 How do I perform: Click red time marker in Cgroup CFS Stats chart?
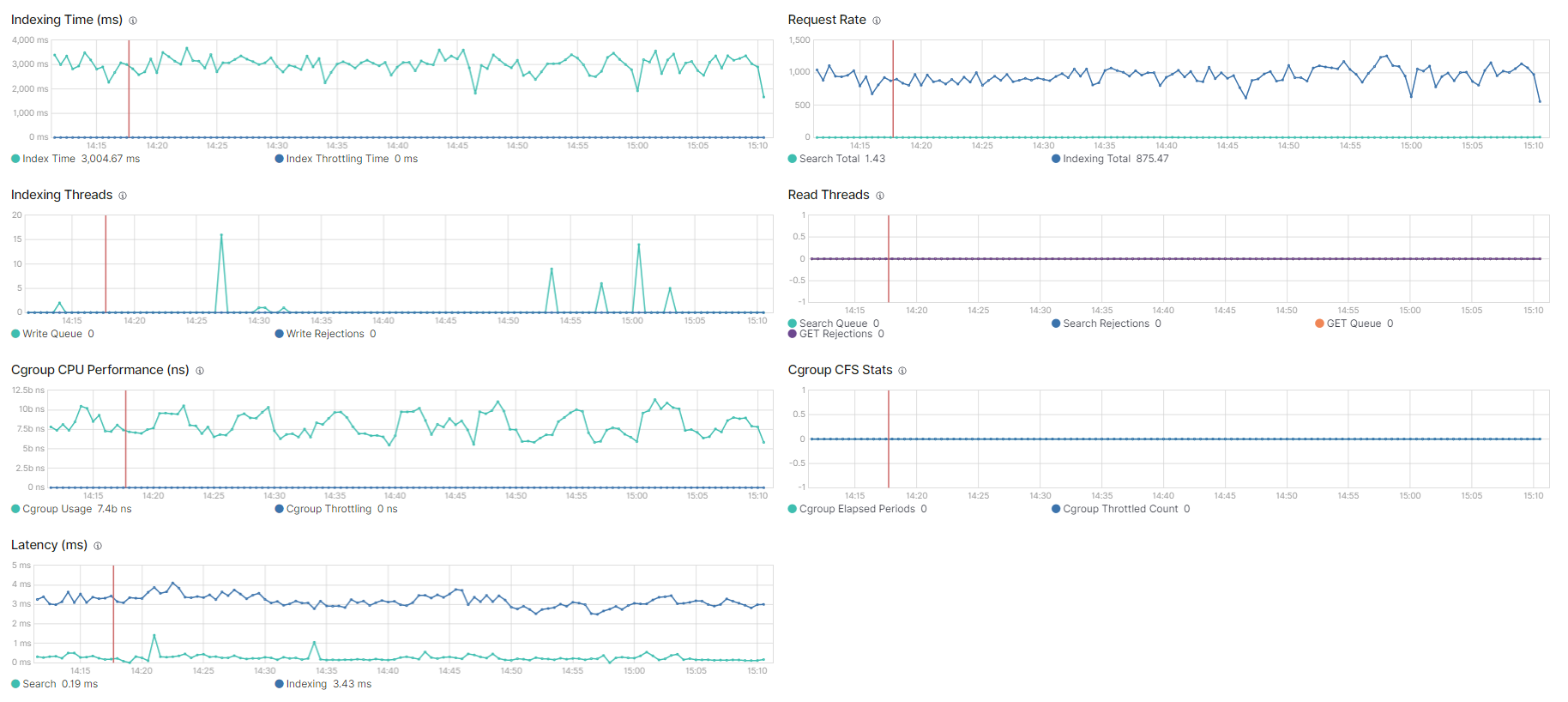click(889, 439)
